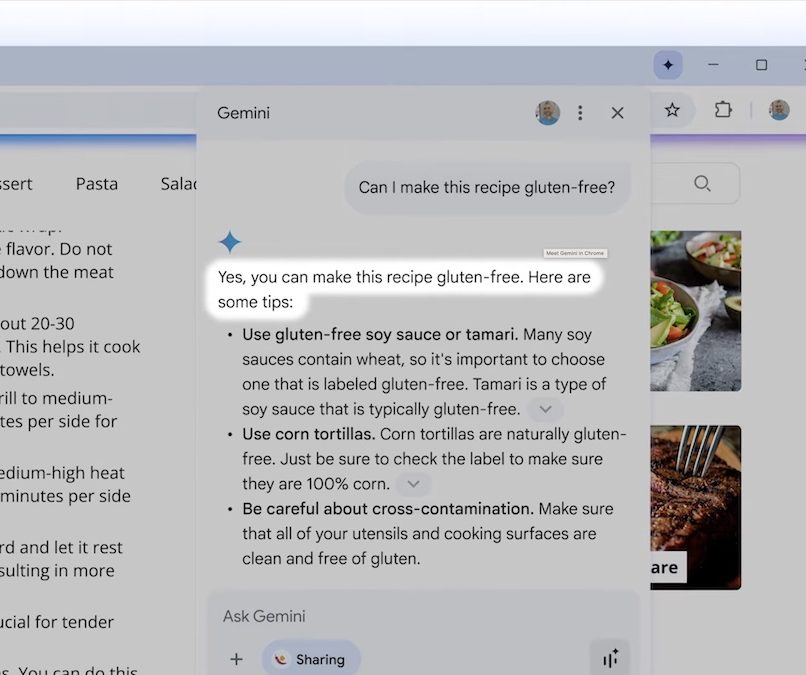Select the Salad category tab
806x675 pixels.
178,184
